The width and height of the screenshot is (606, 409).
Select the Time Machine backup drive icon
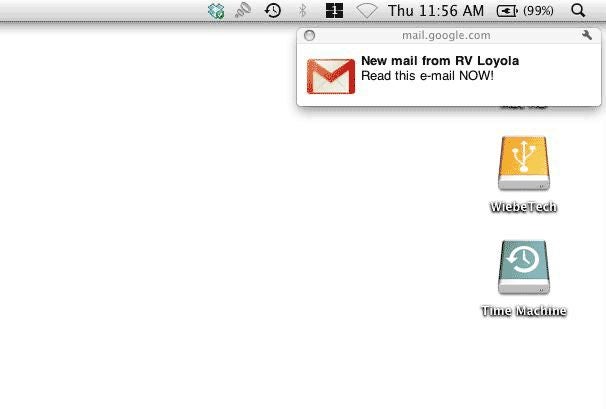tap(524, 268)
